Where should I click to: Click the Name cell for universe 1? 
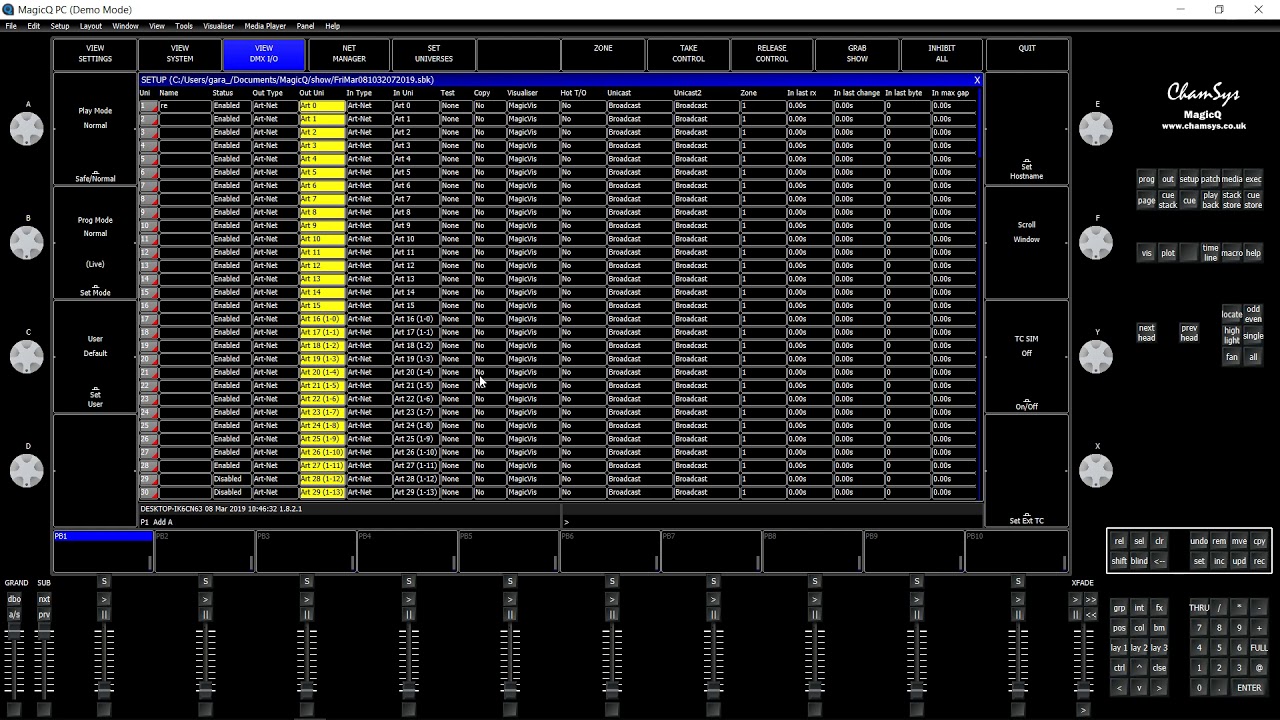coord(185,106)
